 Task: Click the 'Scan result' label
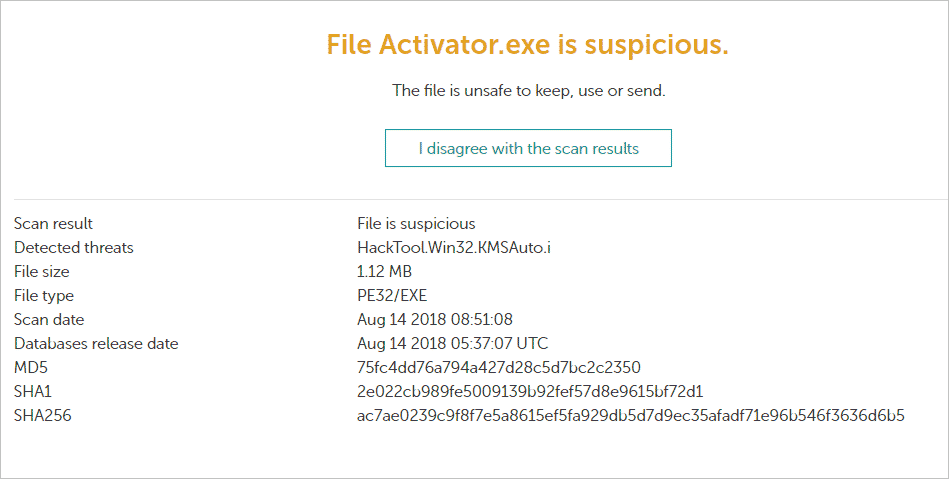coord(53,223)
